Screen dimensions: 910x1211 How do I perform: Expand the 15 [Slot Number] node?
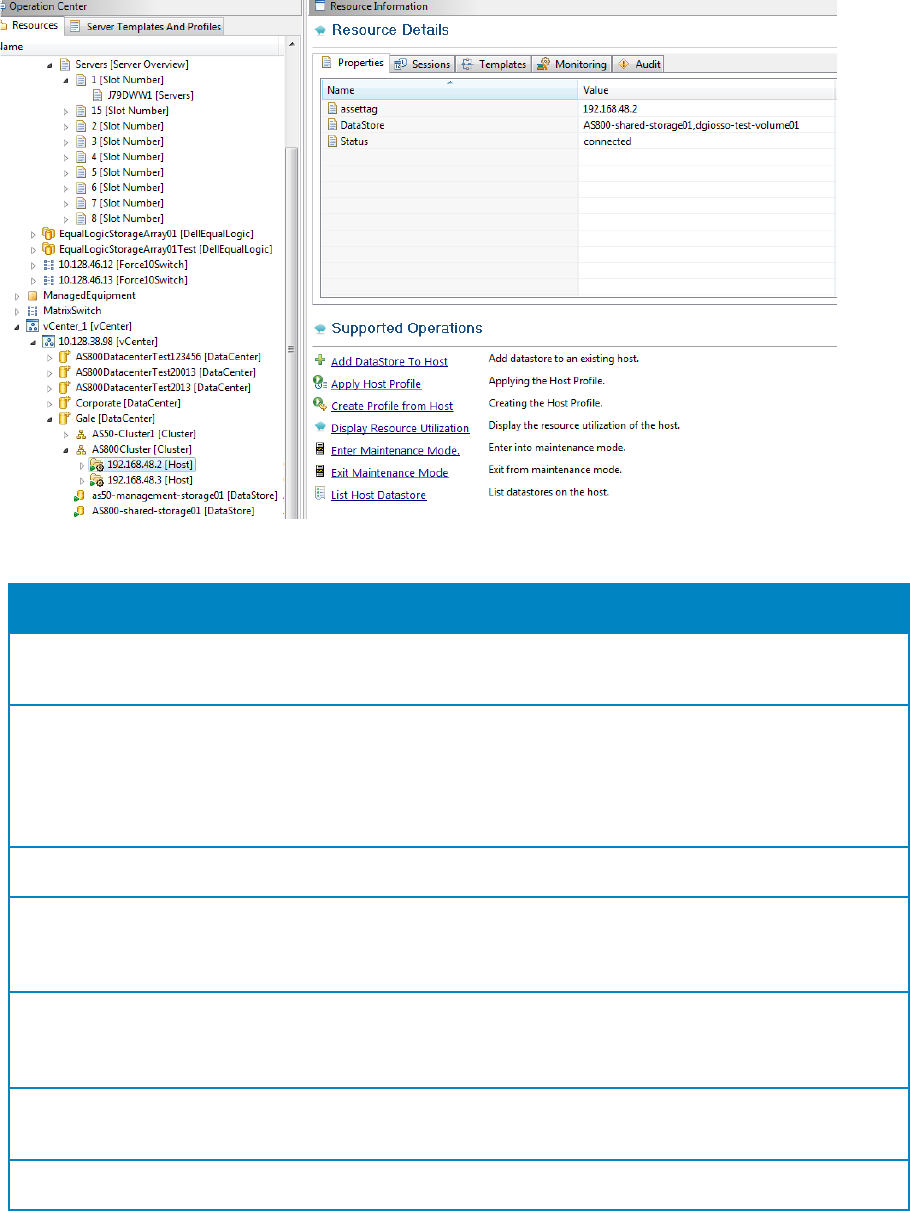coord(66,110)
